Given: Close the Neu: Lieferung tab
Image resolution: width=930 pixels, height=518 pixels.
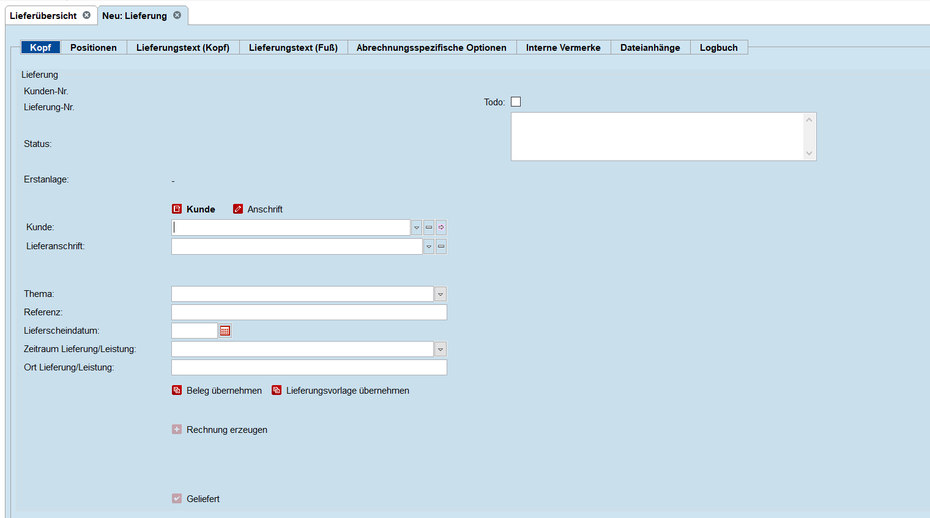Looking at the screenshot, I should tap(177, 15).
